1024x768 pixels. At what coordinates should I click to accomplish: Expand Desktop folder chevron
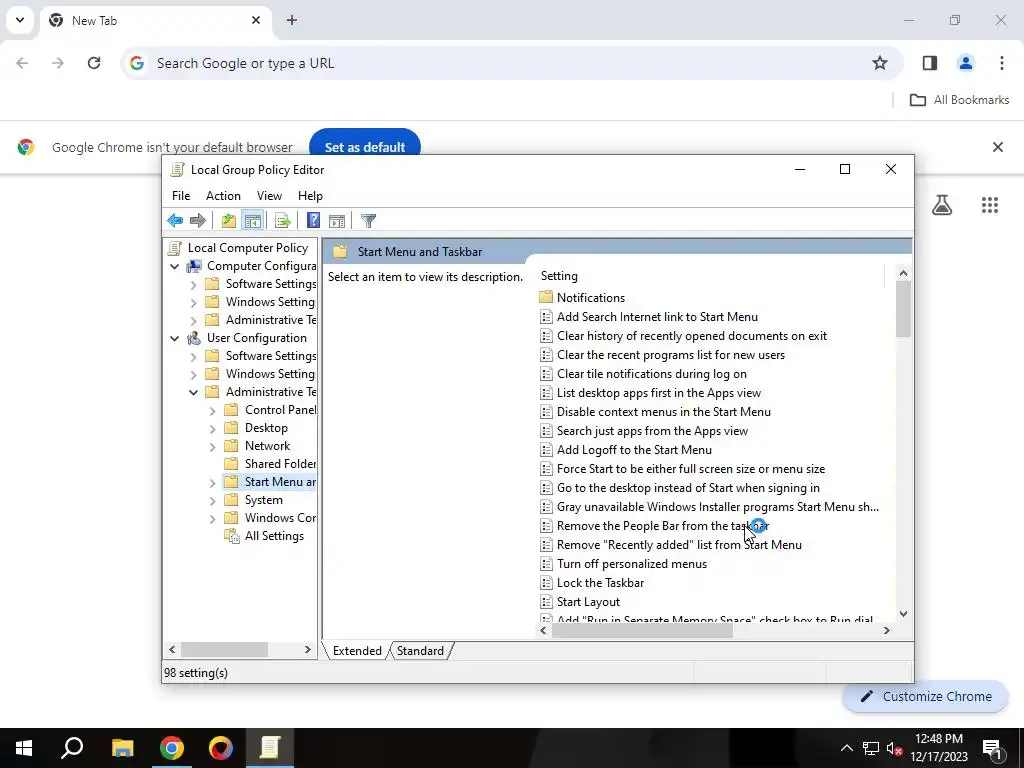coord(212,428)
